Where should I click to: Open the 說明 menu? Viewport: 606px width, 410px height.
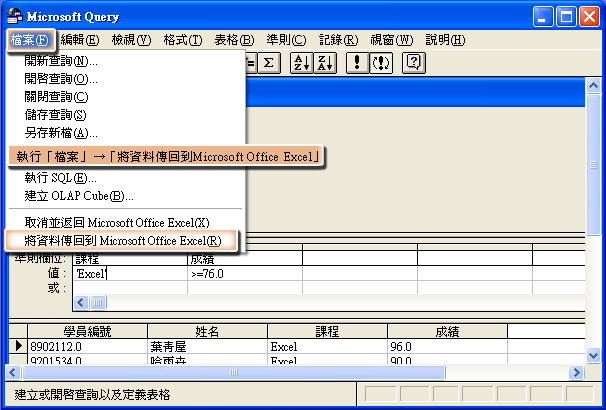pos(444,40)
